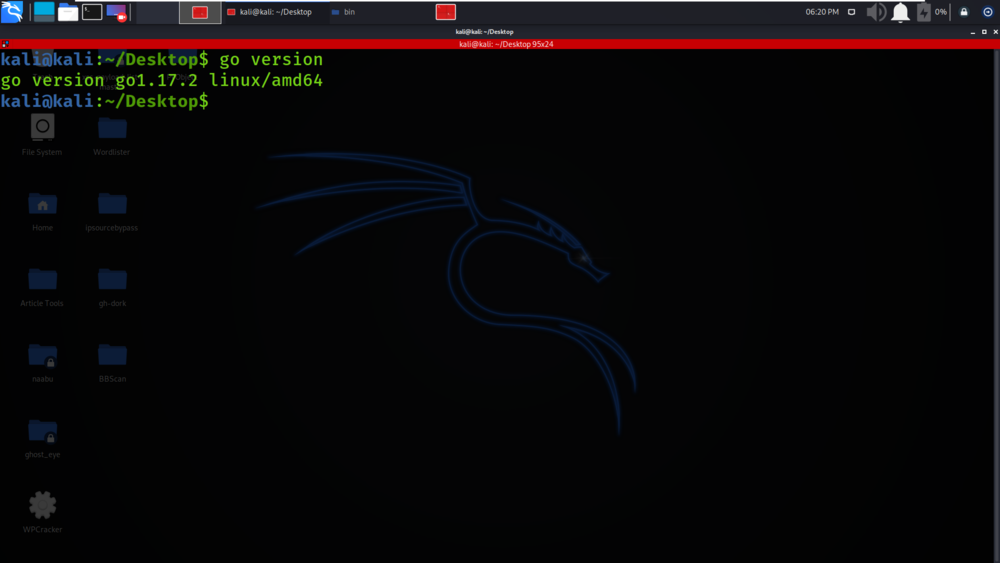The width and height of the screenshot is (1000, 563).
Task: Click the power manager battery icon
Action: pyautogui.click(x=923, y=12)
